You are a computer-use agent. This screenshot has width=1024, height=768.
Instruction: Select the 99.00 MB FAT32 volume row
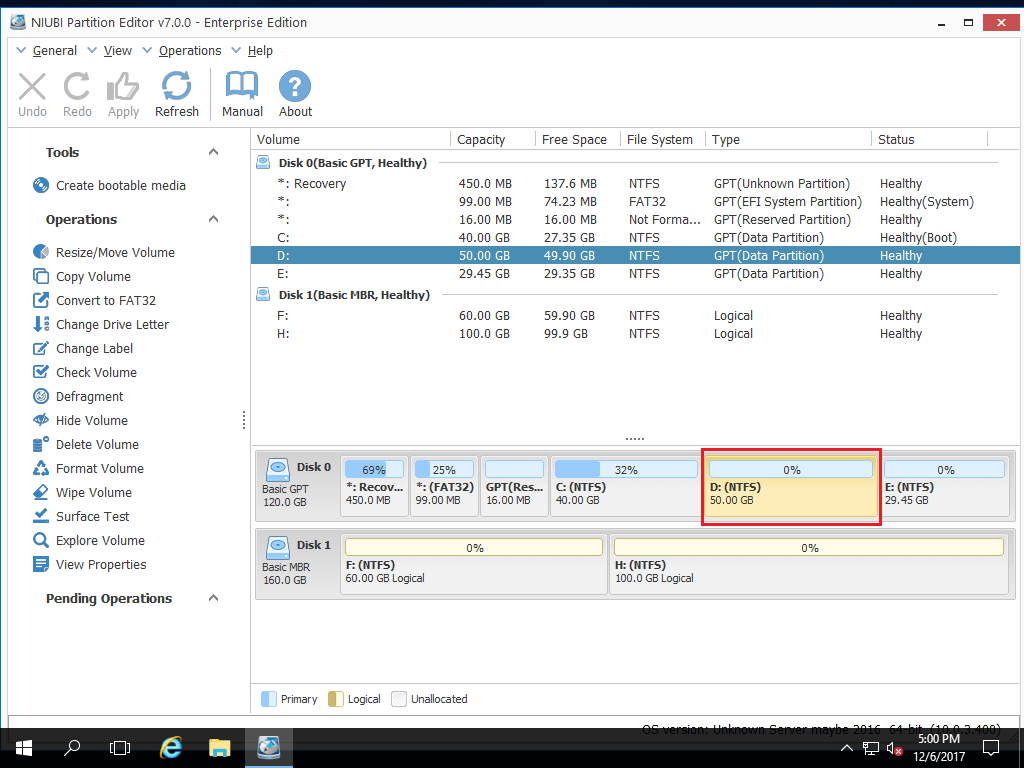point(635,202)
